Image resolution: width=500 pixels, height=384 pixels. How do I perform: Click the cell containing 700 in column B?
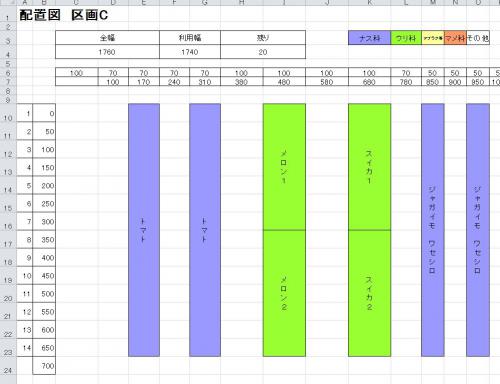[x=44, y=366]
